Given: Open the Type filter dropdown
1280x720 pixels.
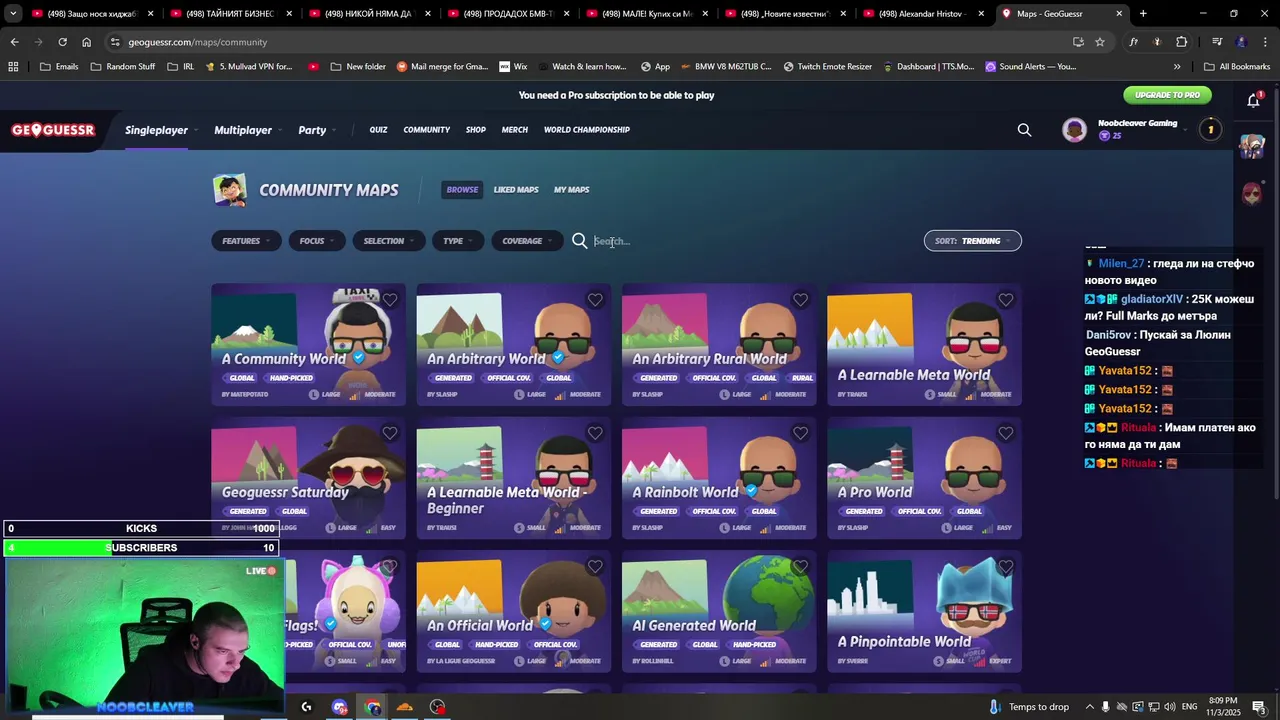Looking at the screenshot, I should (x=458, y=241).
